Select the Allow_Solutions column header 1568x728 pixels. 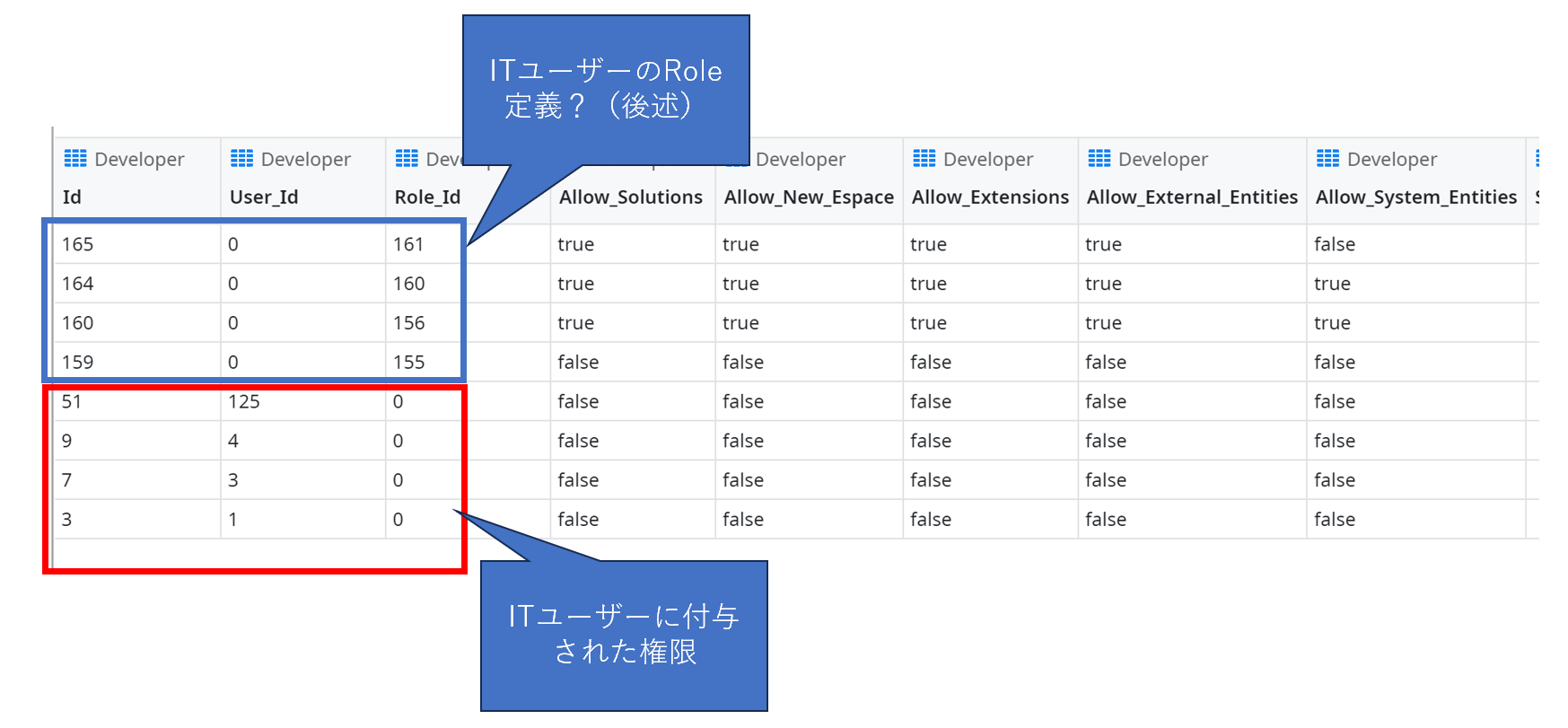[631, 197]
